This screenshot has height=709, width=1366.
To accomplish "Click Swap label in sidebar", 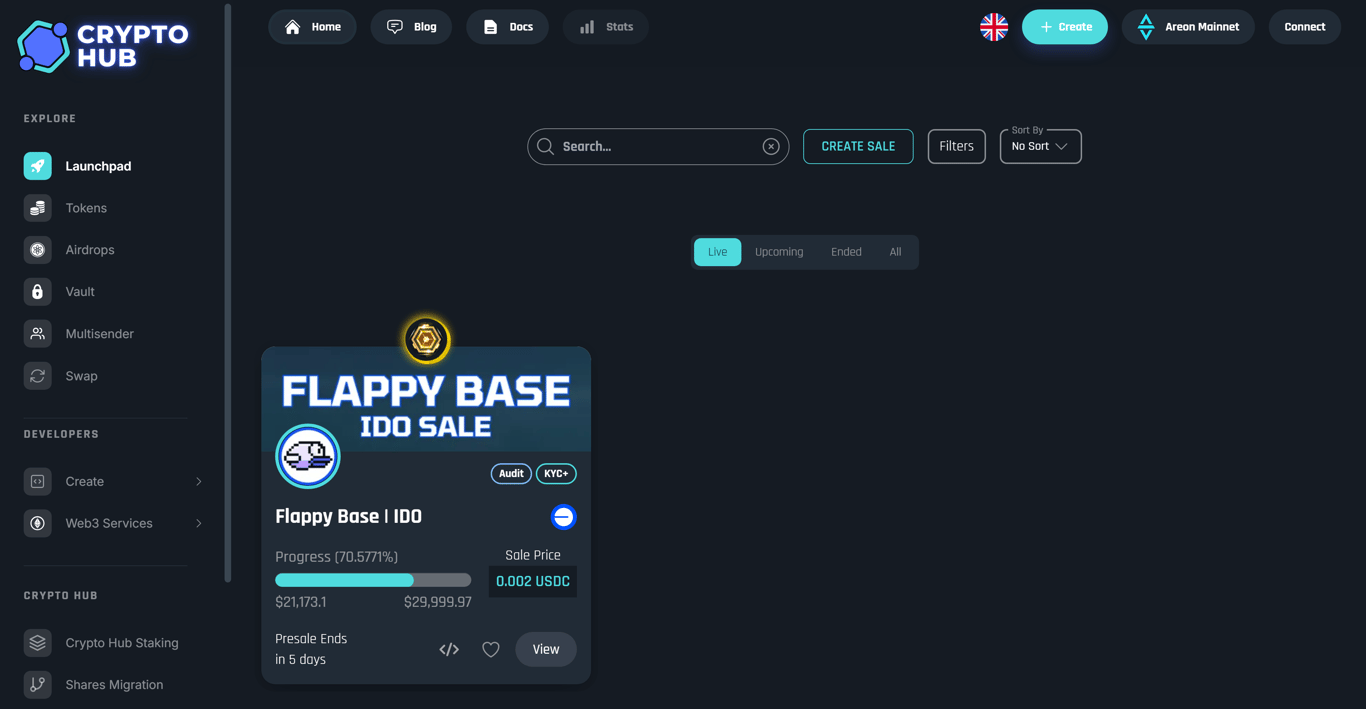I will click(81, 376).
